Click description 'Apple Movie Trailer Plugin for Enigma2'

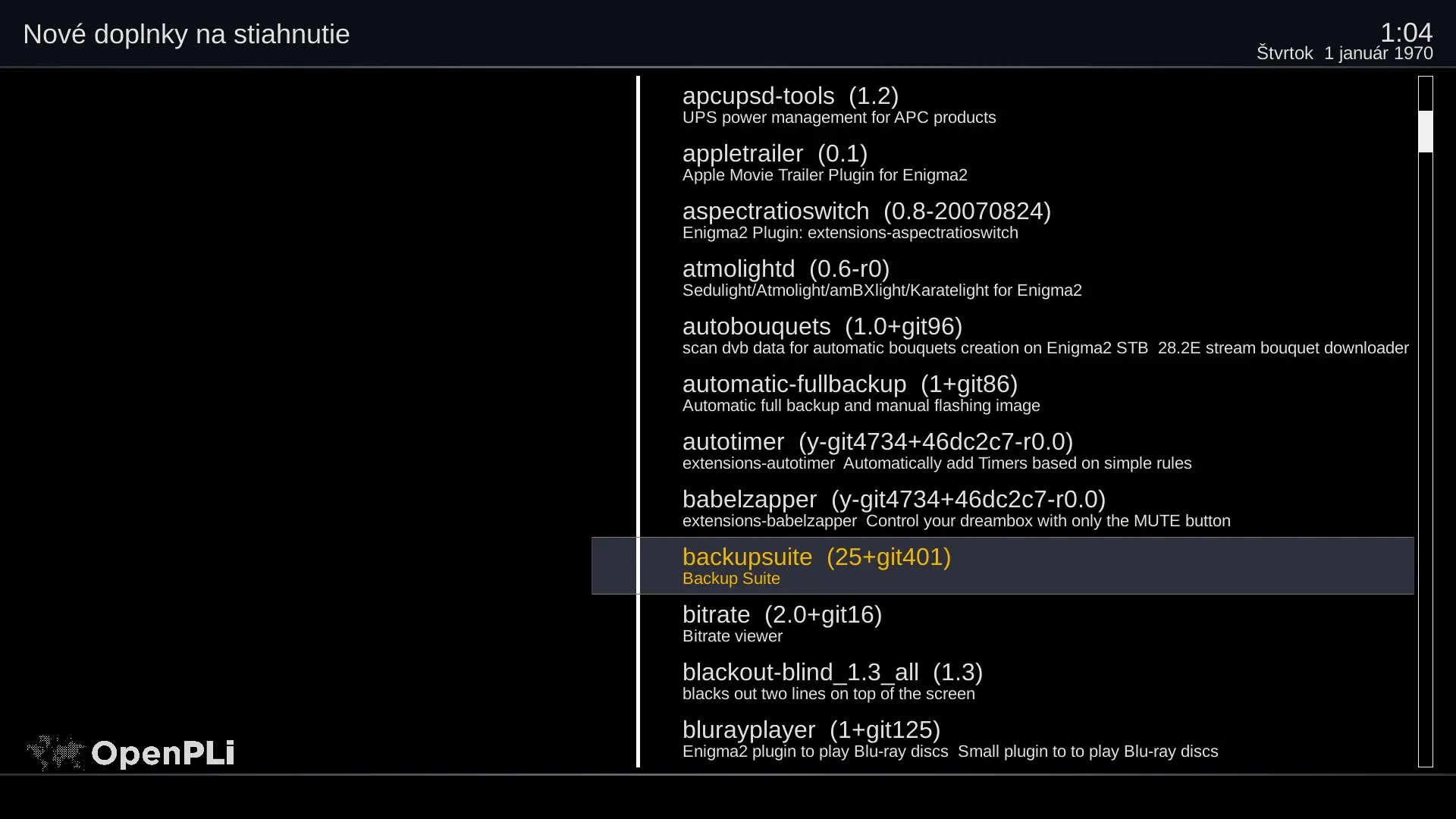(x=824, y=175)
